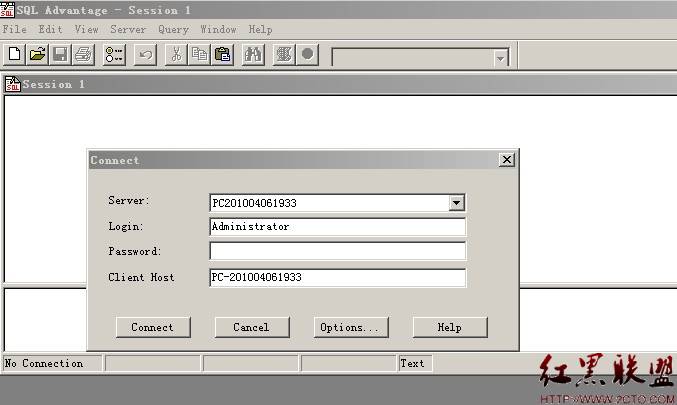Click the empty Password field
This screenshot has height=405, width=677.
(x=338, y=251)
